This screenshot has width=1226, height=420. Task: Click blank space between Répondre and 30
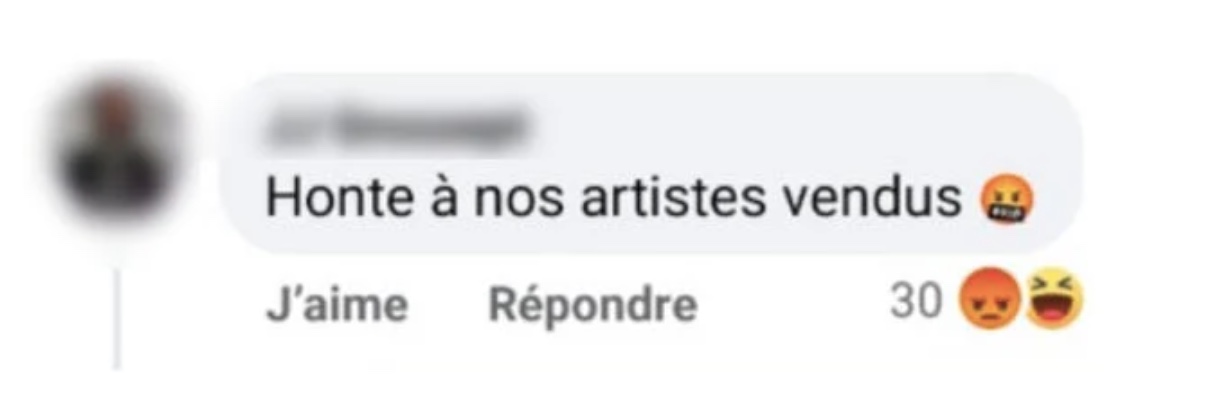[792, 305]
